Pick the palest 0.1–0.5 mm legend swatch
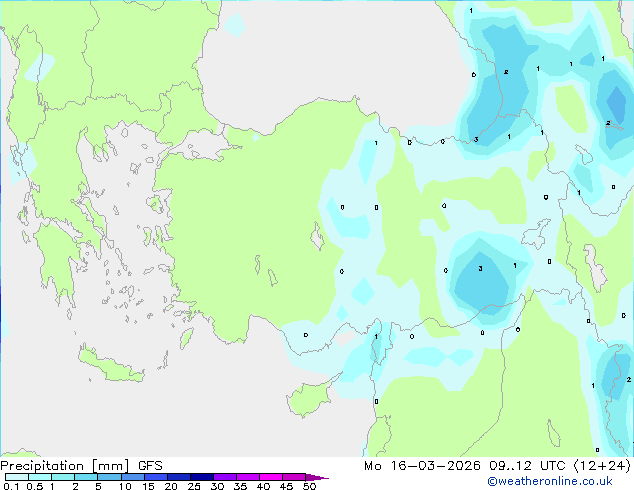Viewport: 634px width, 490px height. coord(17,477)
